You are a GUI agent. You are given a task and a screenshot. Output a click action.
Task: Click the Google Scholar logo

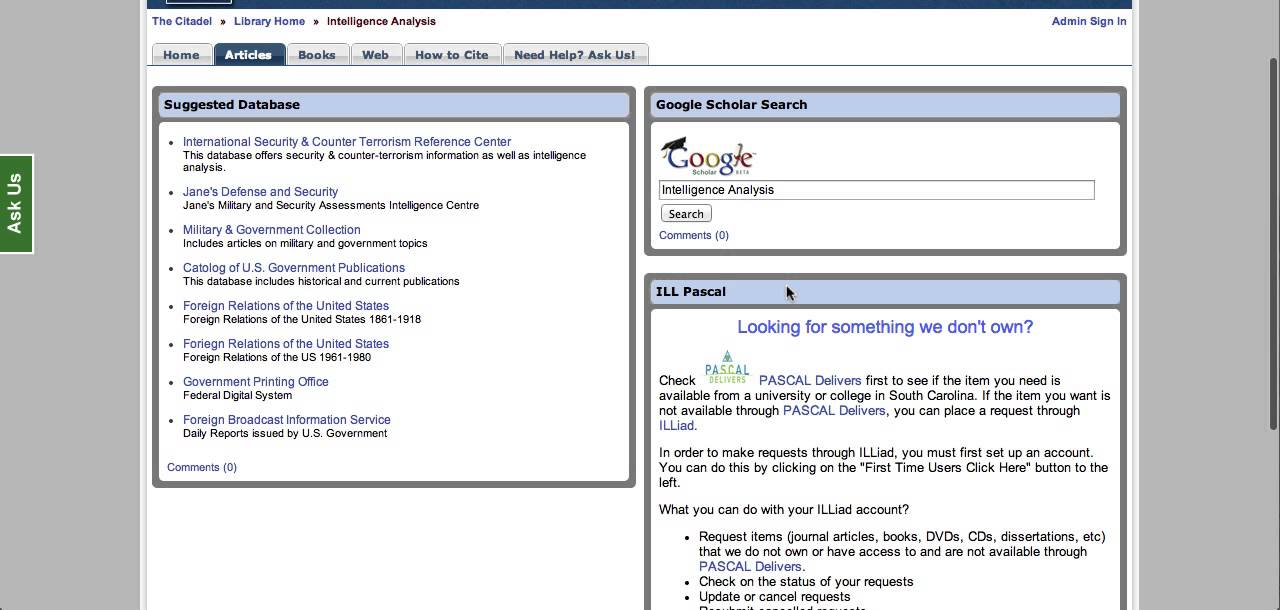[x=708, y=156]
